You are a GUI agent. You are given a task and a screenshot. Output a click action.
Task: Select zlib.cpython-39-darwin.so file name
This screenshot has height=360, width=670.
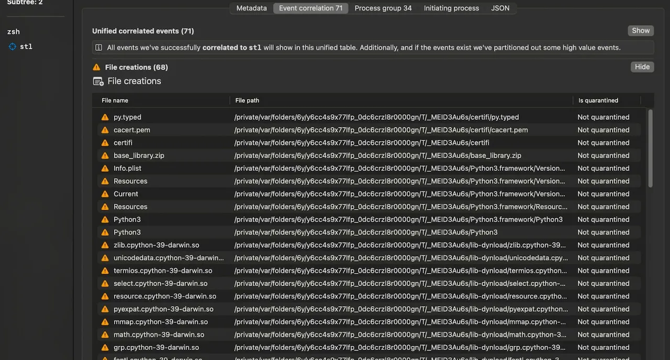[156, 245]
